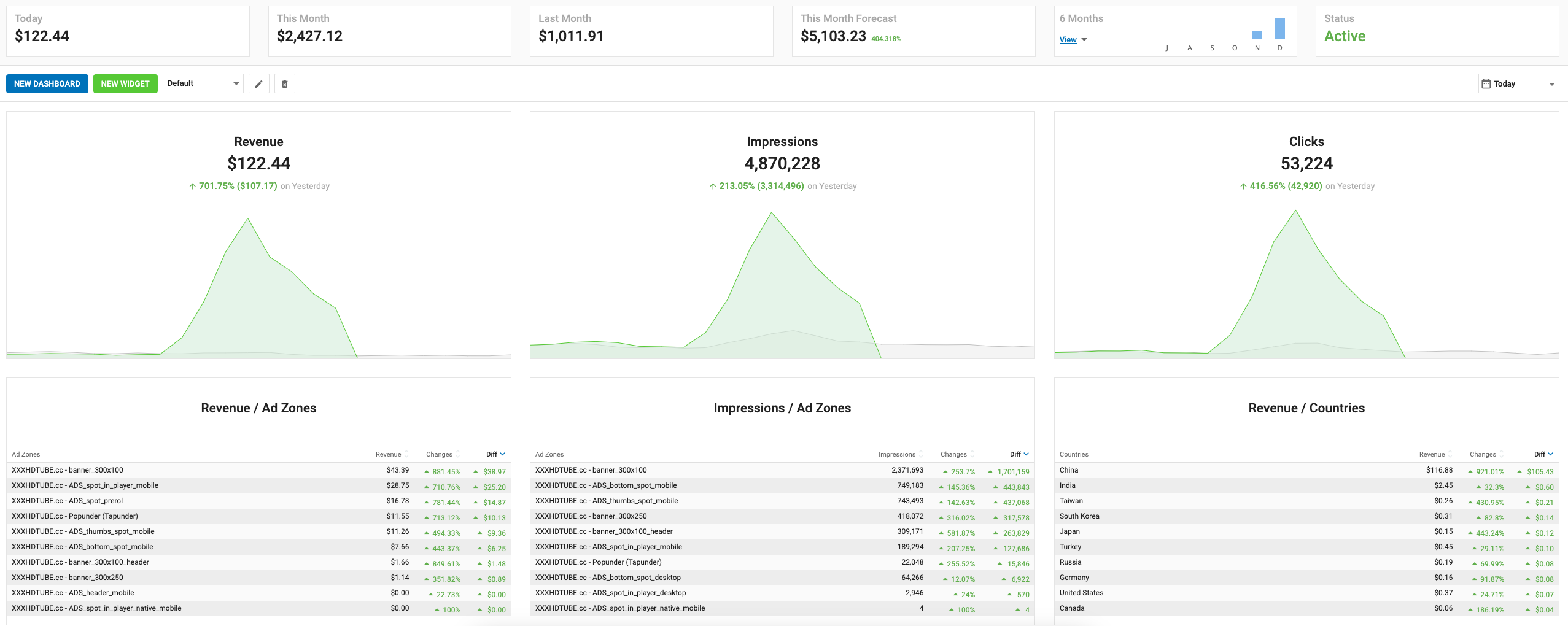
Task: Click the calendar icon in date picker
Action: [1486, 84]
